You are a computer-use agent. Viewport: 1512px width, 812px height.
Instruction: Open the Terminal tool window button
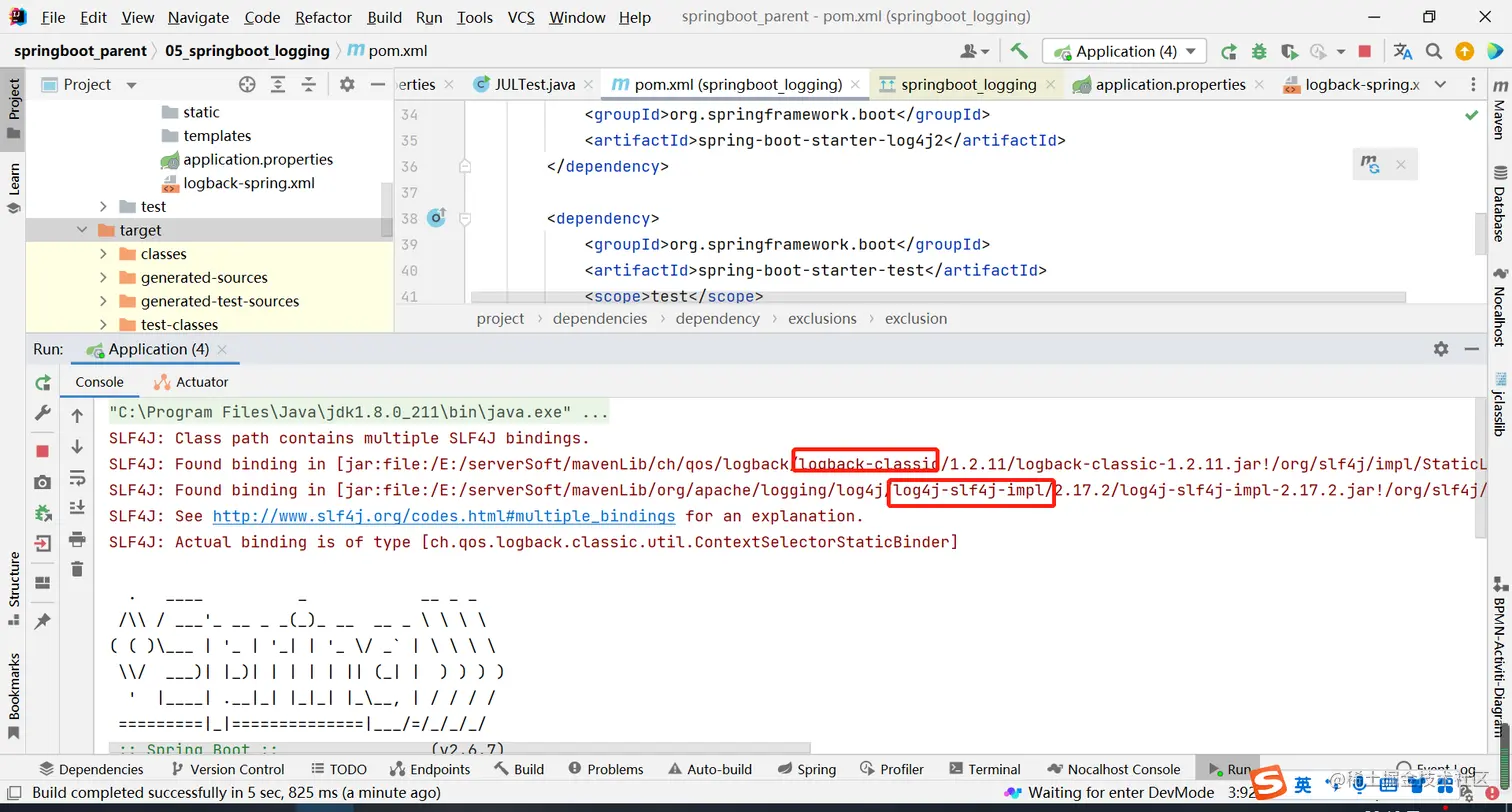(984, 769)
